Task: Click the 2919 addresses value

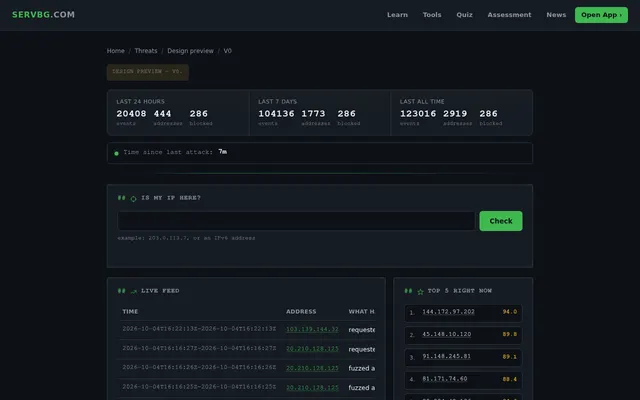Action: pyautogui.click(x=455, y=114)
